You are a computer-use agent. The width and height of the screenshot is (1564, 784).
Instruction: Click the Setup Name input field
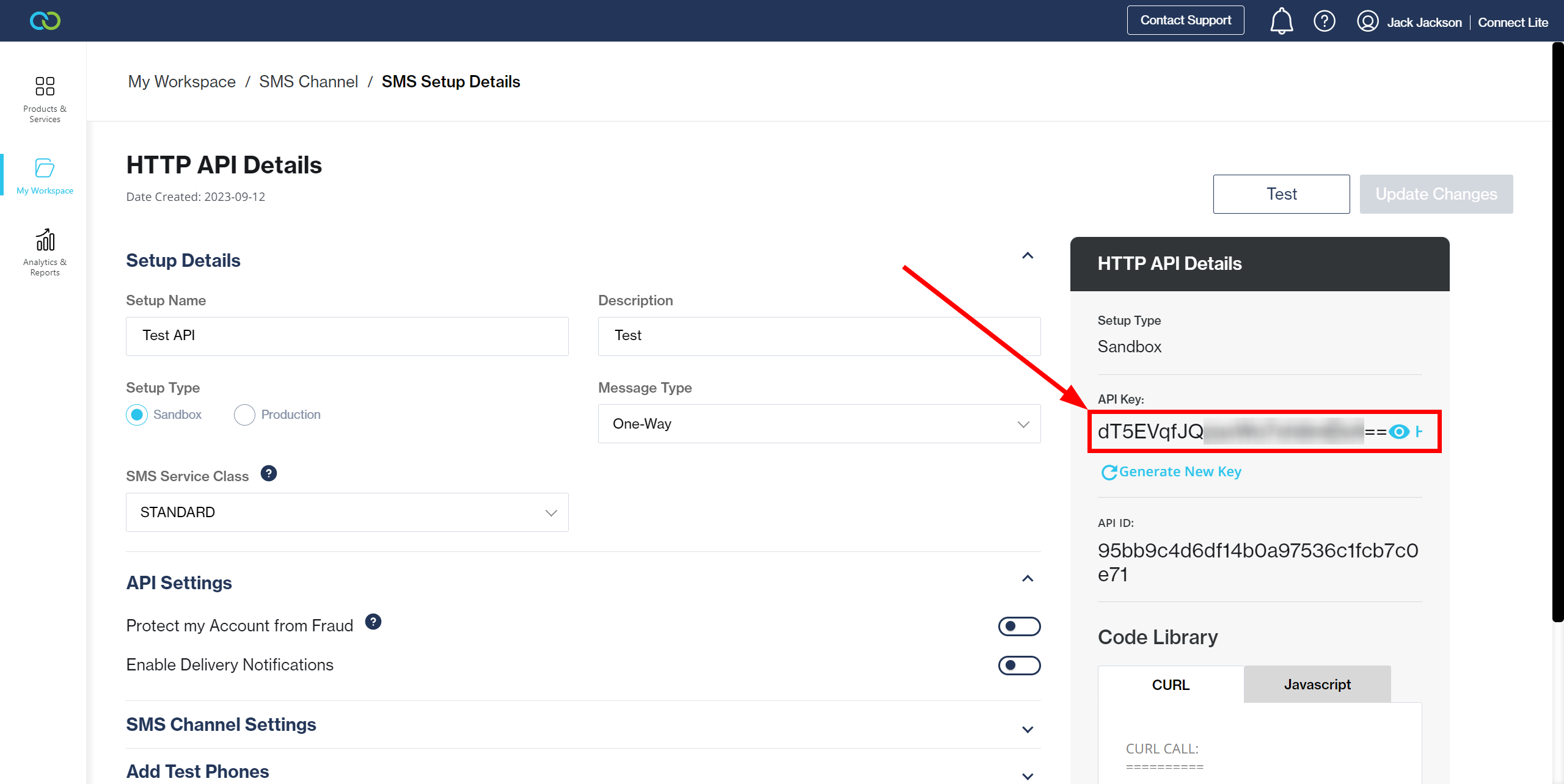pyautogui.click(x=347, y=335)
